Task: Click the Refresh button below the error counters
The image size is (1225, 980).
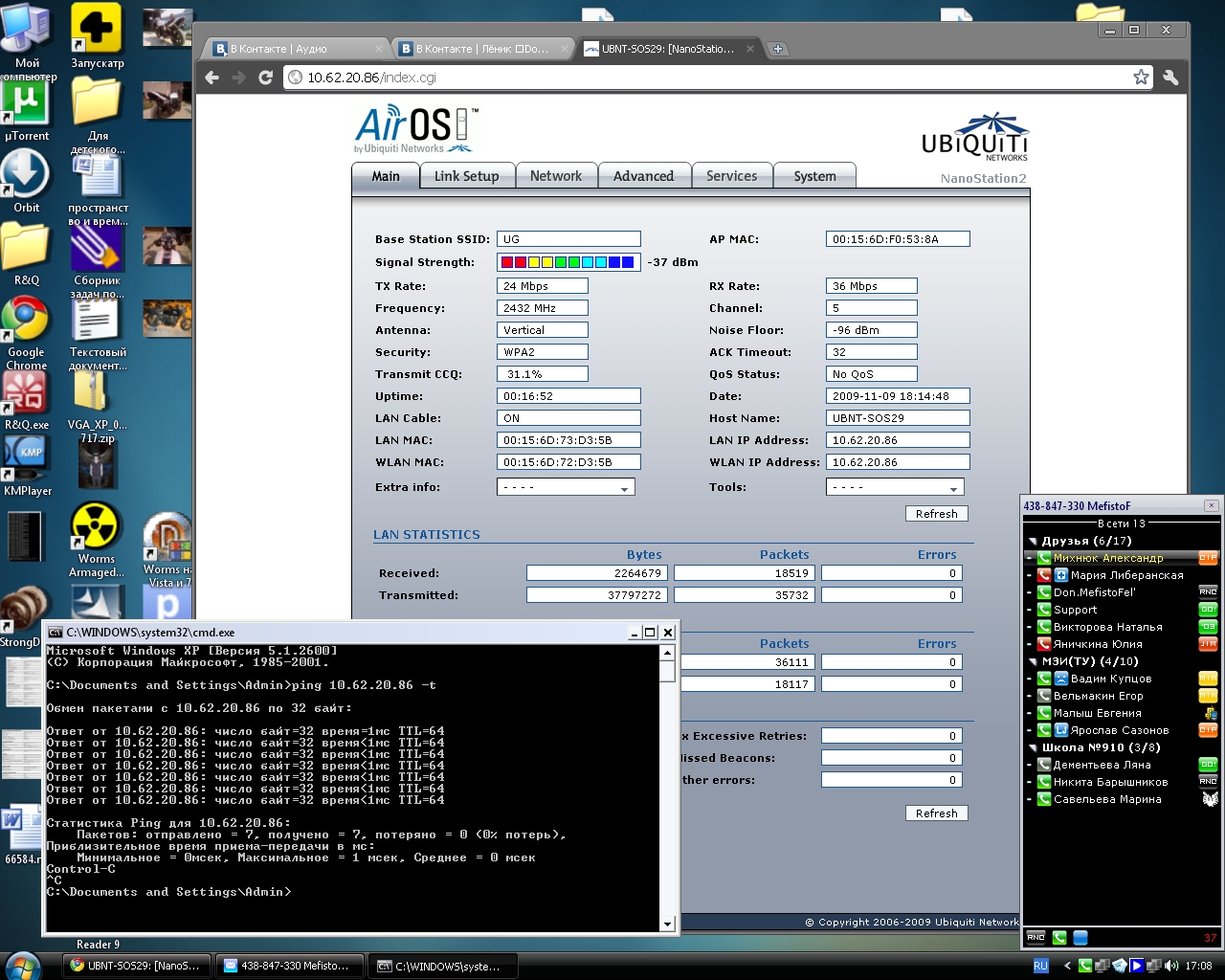Action: point(937,813)
